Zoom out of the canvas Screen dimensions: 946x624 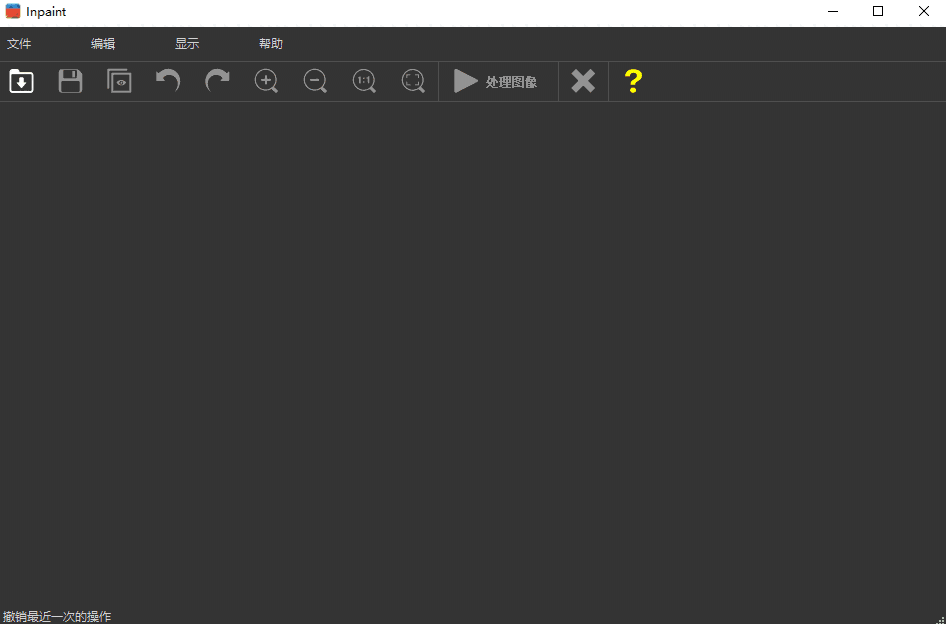pos(315,81)
